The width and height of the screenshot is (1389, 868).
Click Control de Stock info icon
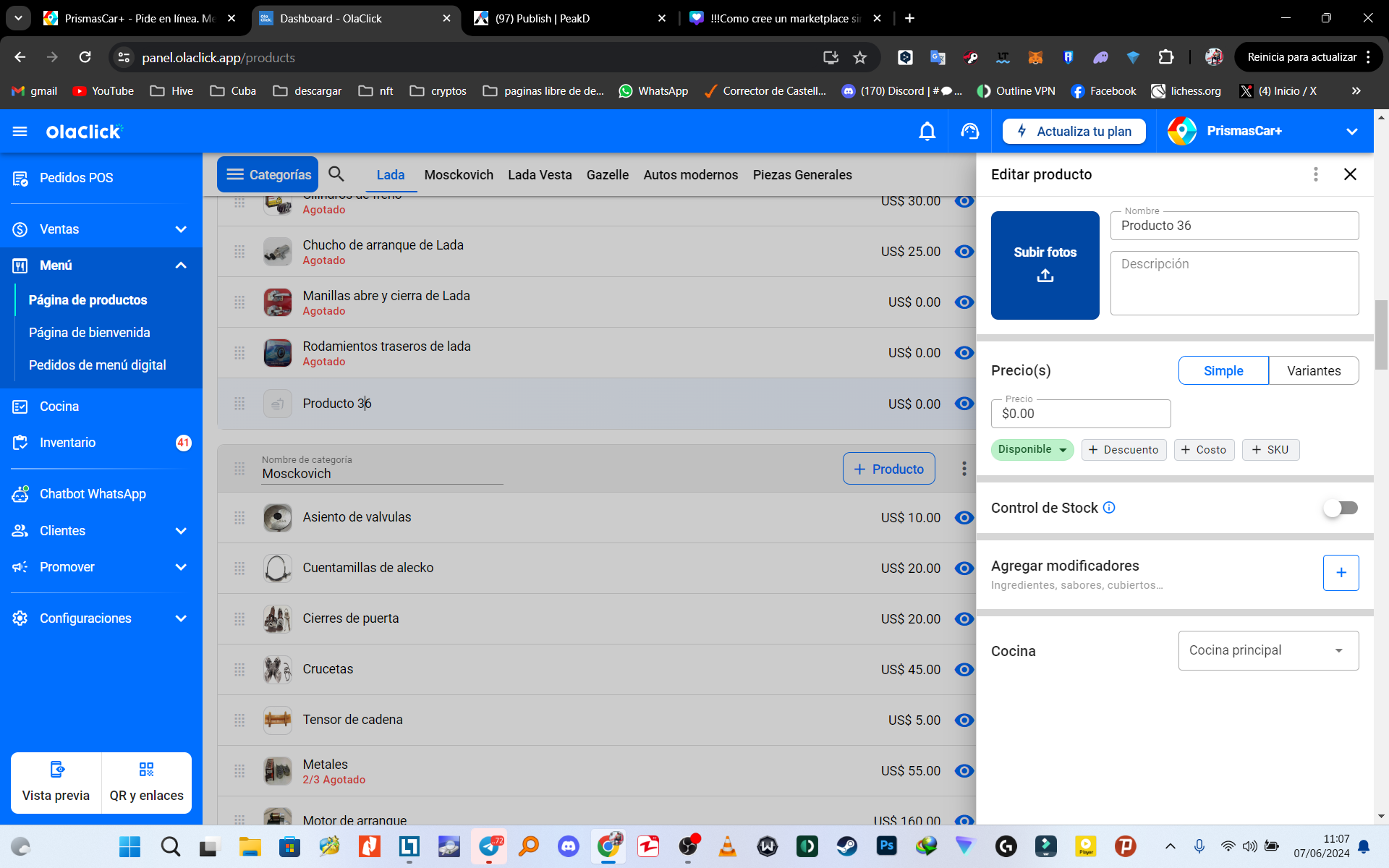[x=1109, y=508]
